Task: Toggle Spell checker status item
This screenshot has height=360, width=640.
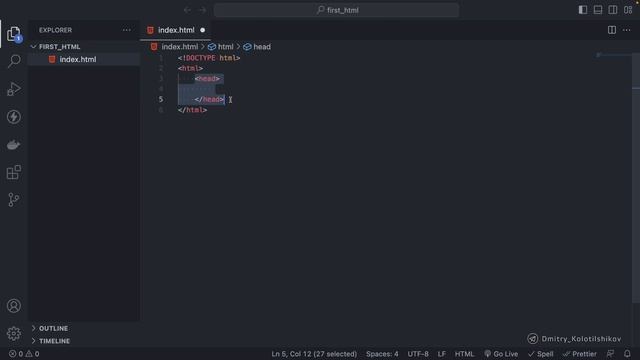Action: click(x=540, y=354)
